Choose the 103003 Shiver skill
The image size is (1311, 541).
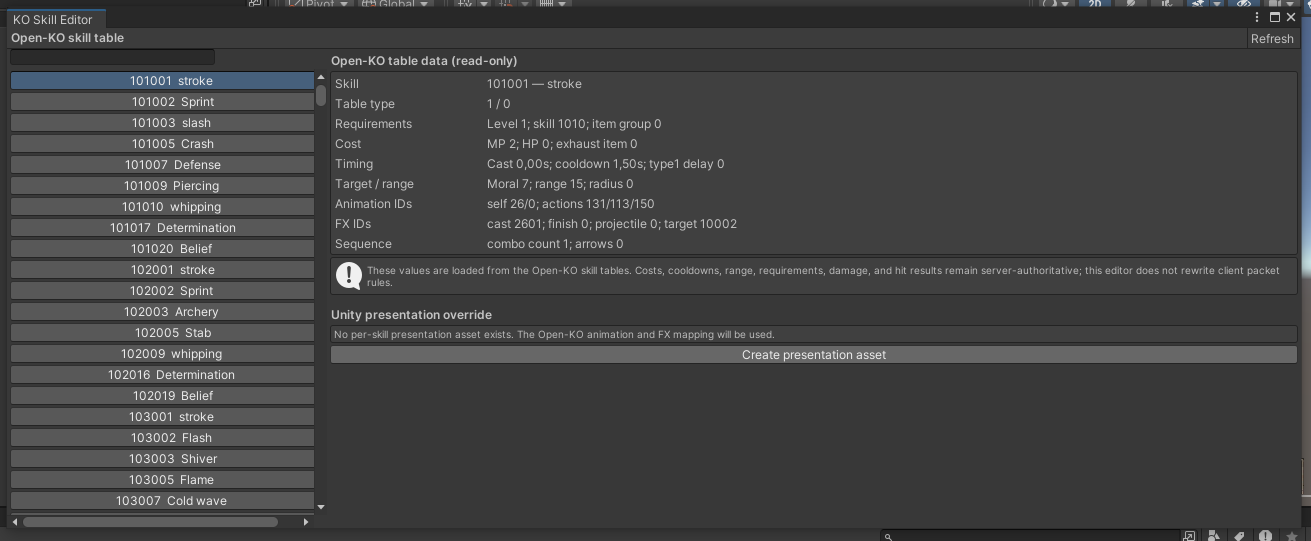162,459
